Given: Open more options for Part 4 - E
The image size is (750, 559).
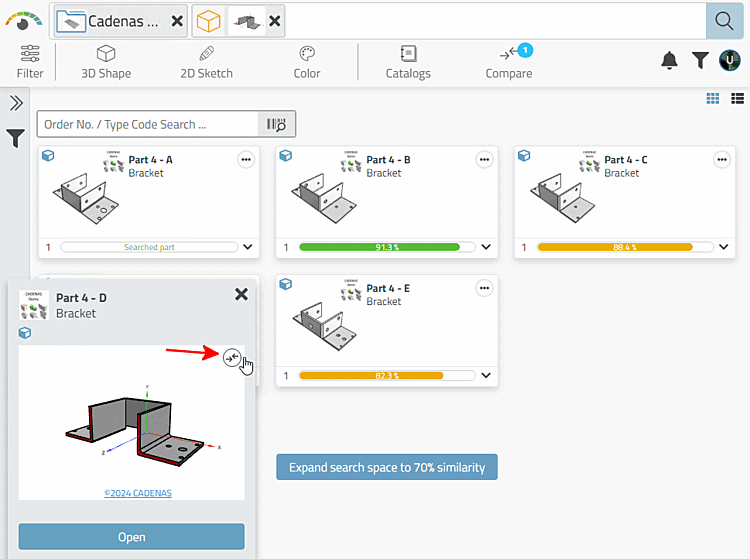Looking at the screenshot, I should pos(484,288).
